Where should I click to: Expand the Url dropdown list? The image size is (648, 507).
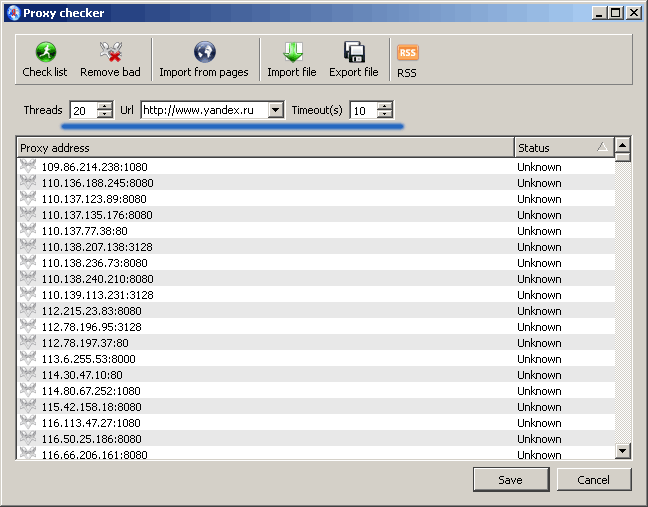click(275, 110)
